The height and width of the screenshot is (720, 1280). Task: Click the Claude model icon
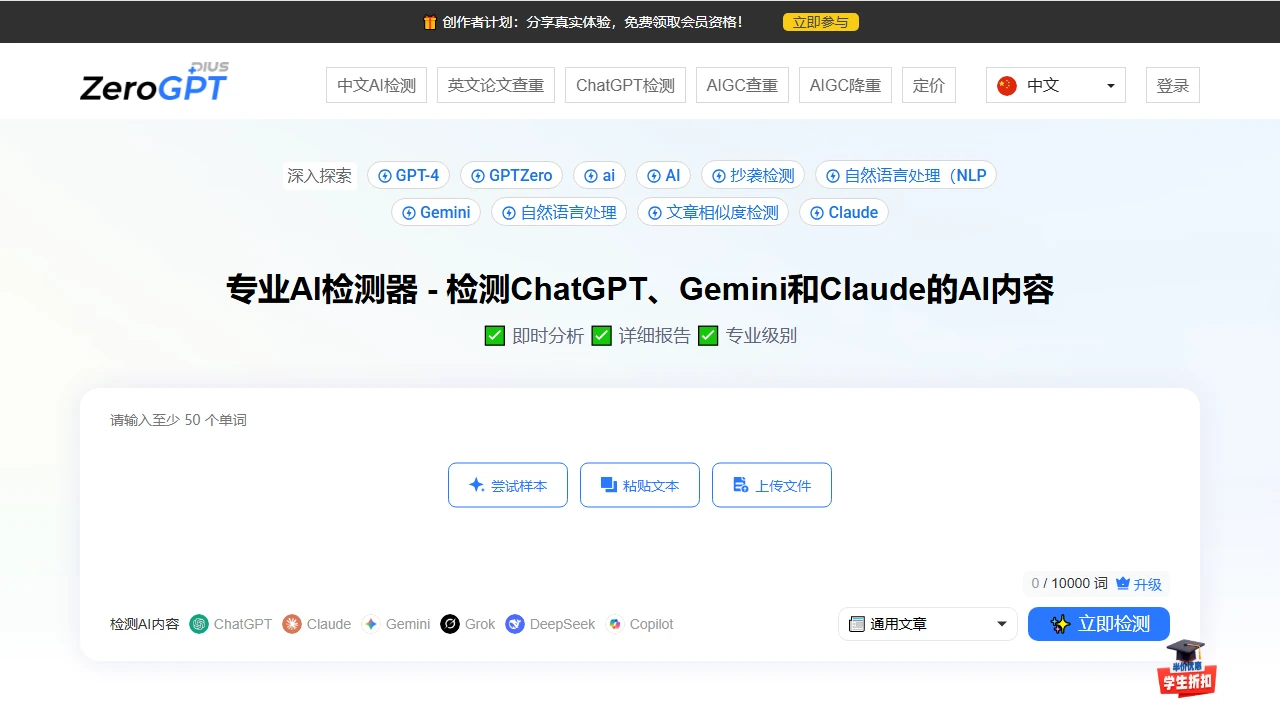tap(292, 624)
